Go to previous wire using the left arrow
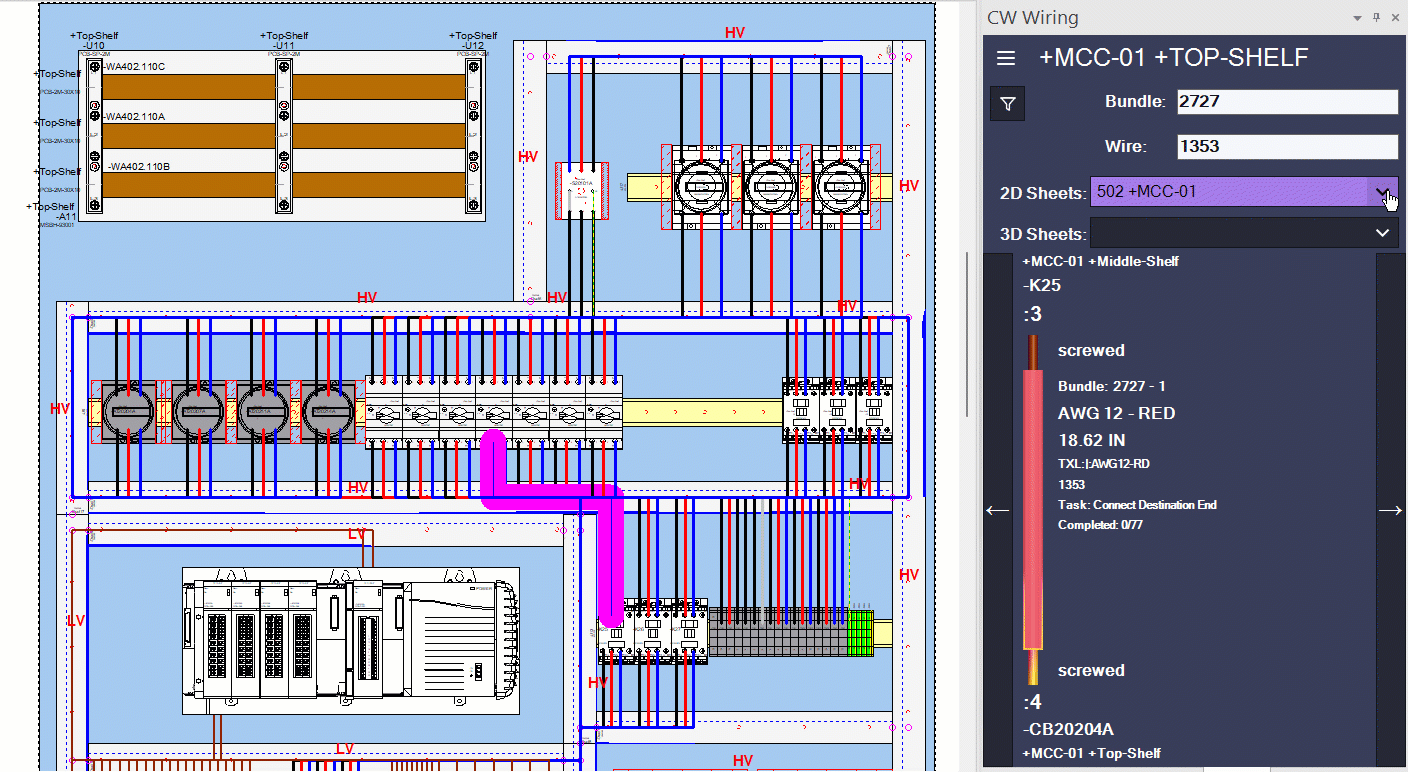This screenshot has width=1408, height=772. [x=997, y=510]
